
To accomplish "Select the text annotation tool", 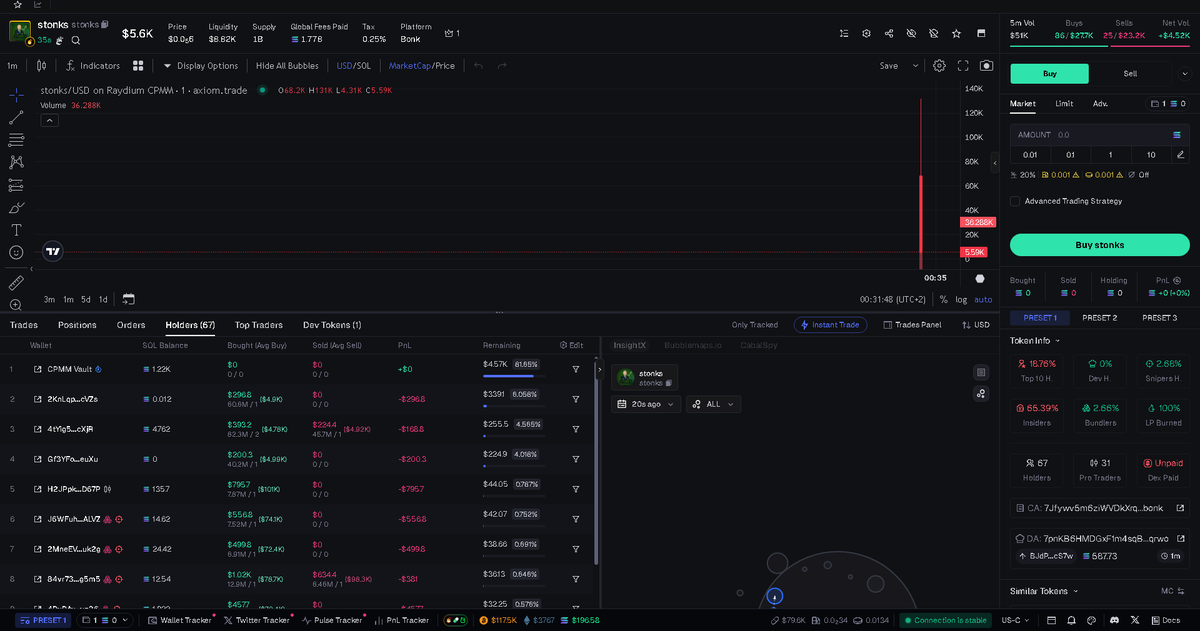I will point(16,230).
